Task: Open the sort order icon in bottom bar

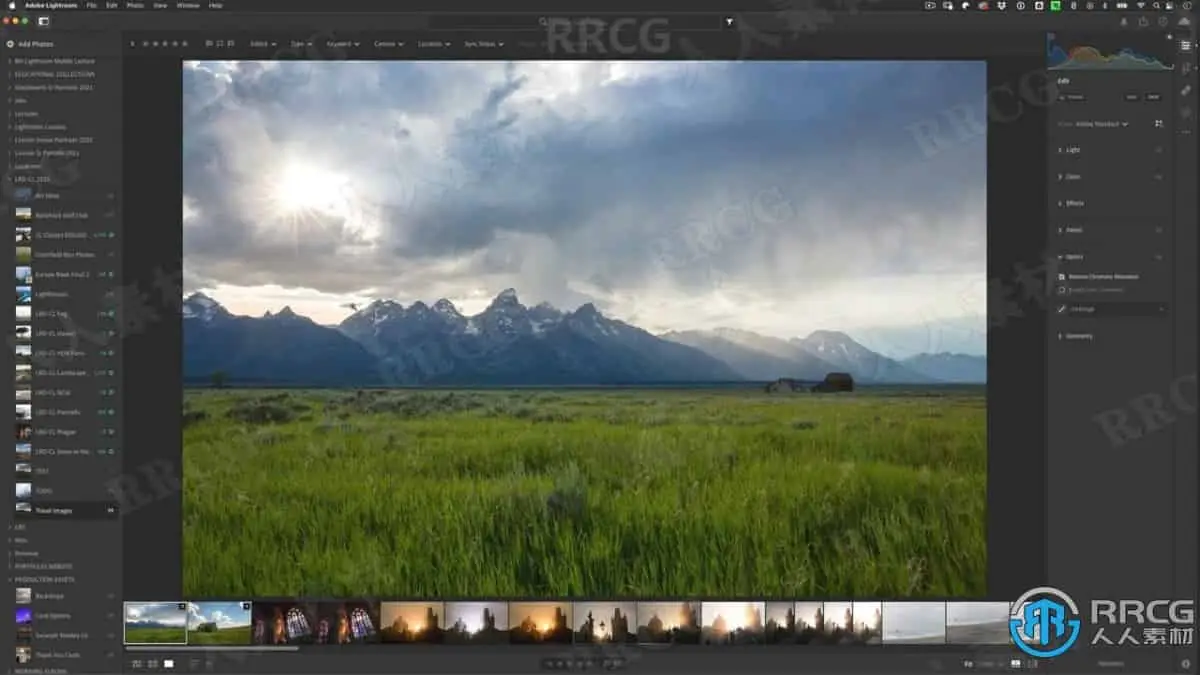Action: [194, 663]
